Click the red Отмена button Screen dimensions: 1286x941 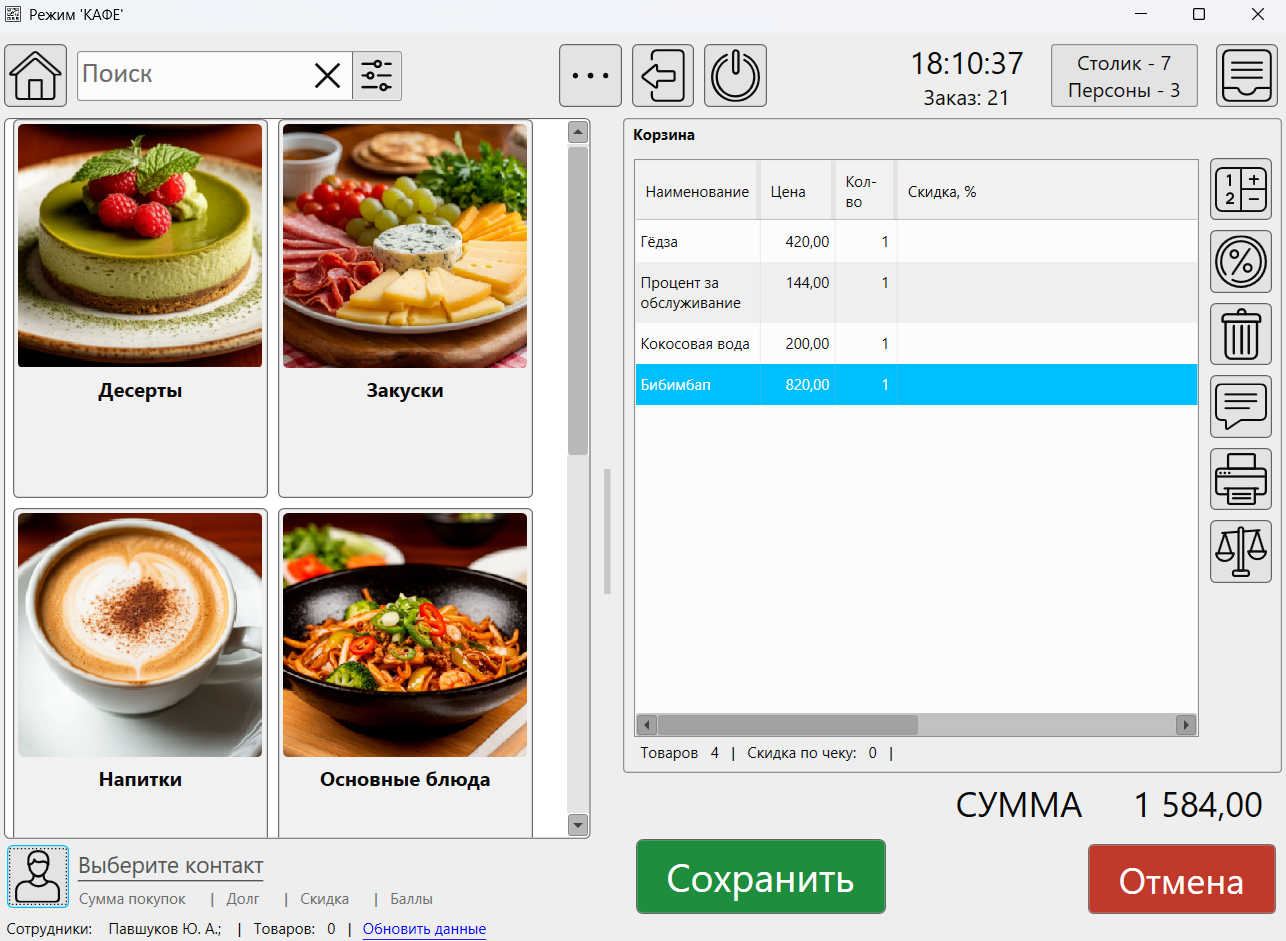pyautogui.click(x=1181, y=879)
